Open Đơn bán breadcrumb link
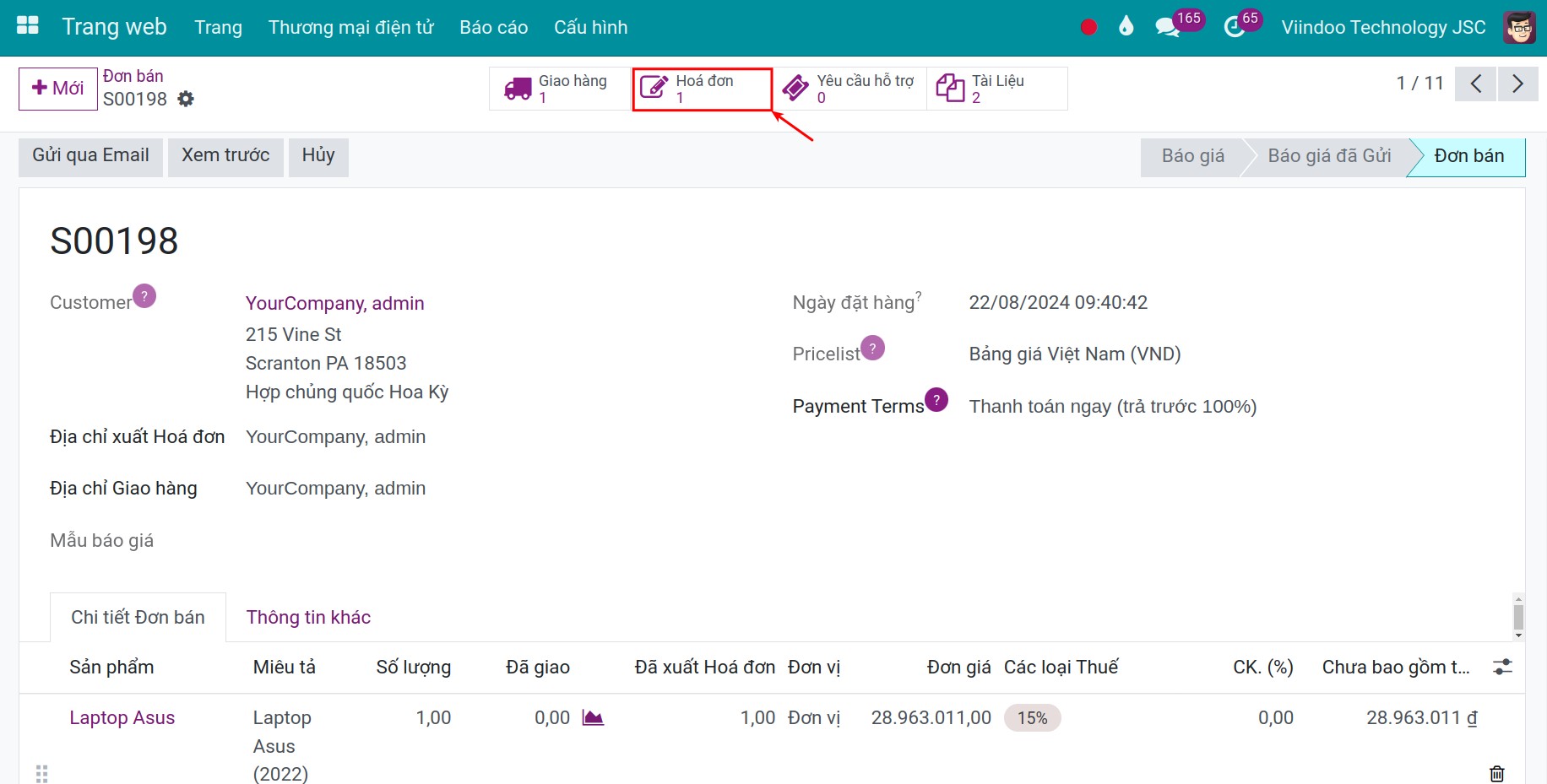 (x=133, y=76)
